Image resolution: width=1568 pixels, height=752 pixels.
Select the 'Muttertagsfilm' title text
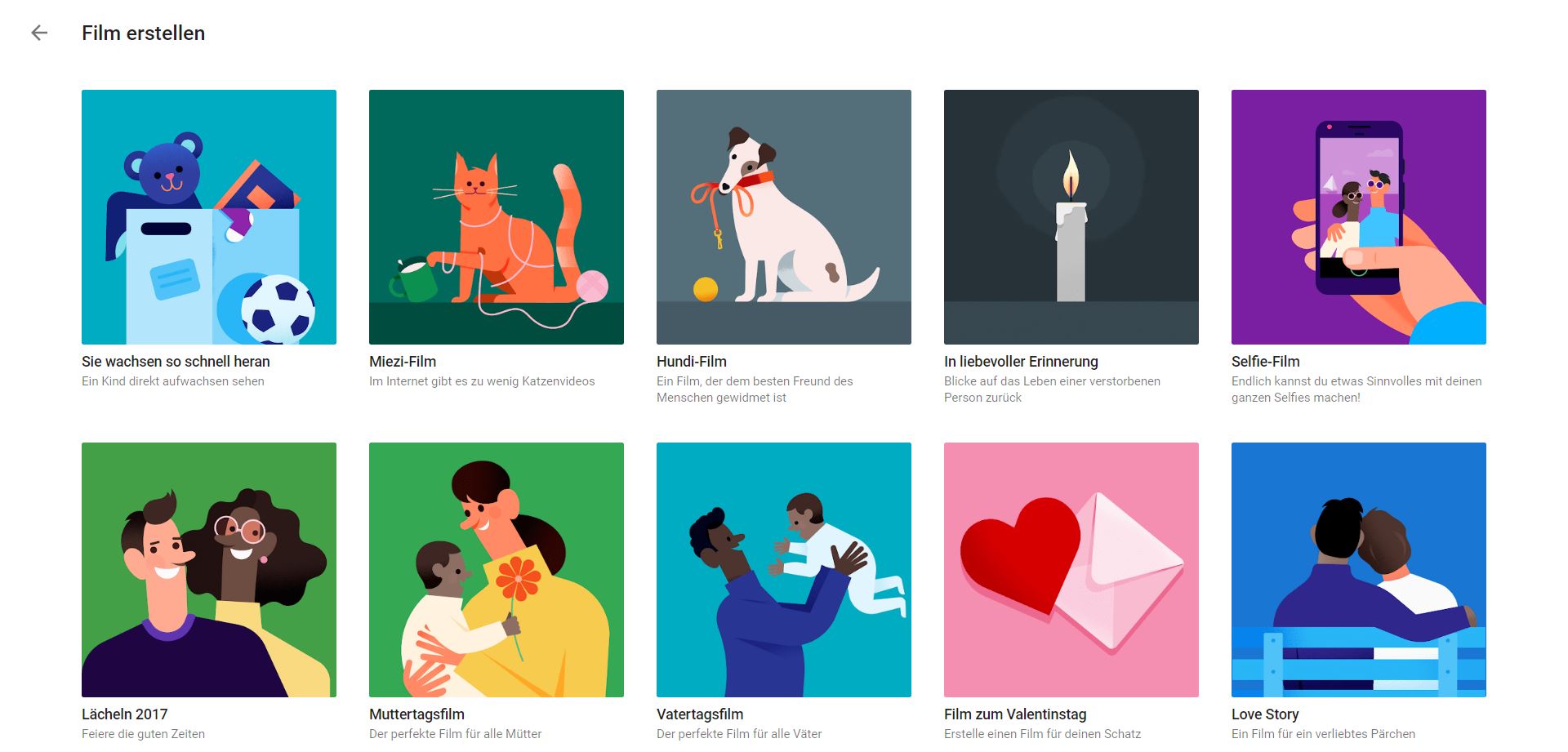tap(416, 714)
